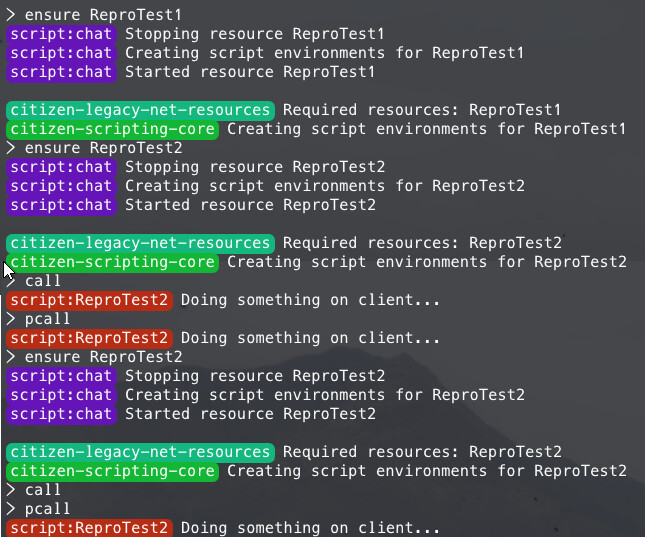The image size is (645, 537).
Task: Click the 'Started resource ReproTest1' log message
Action: tap(250, 72)
